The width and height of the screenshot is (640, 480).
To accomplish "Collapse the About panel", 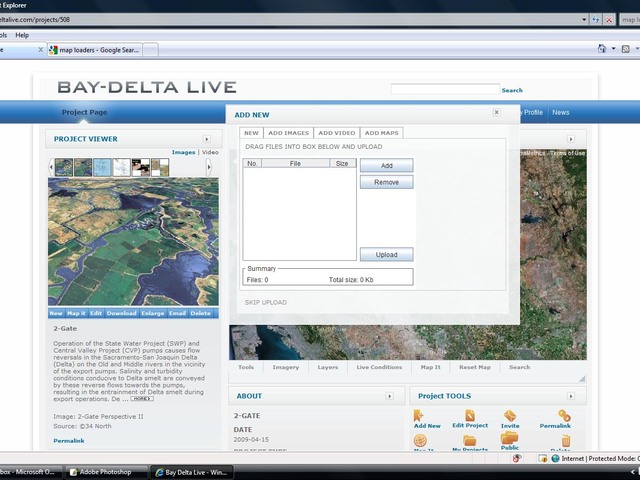I will (389, 396).
